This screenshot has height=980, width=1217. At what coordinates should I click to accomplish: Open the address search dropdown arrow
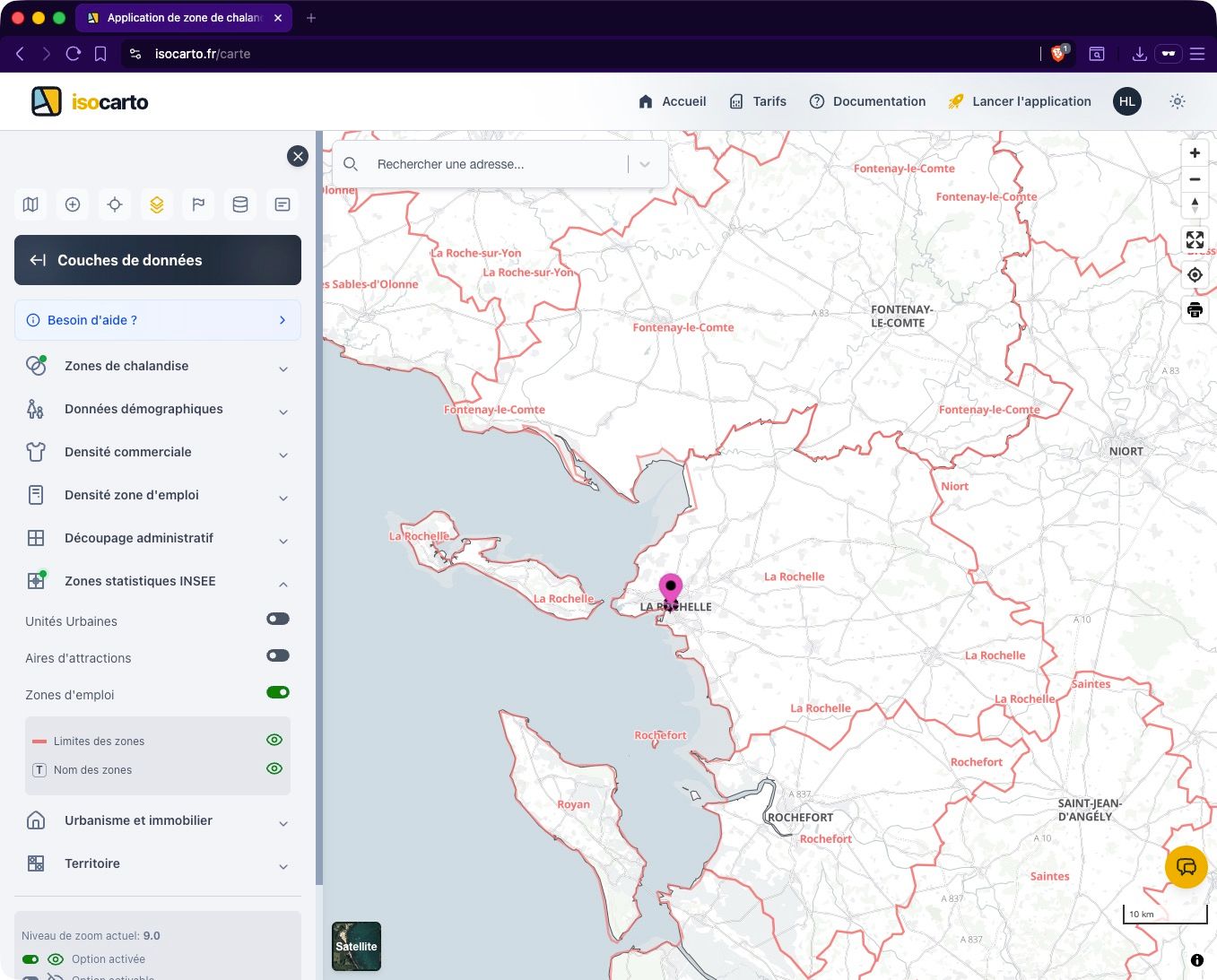pos(645,164)
